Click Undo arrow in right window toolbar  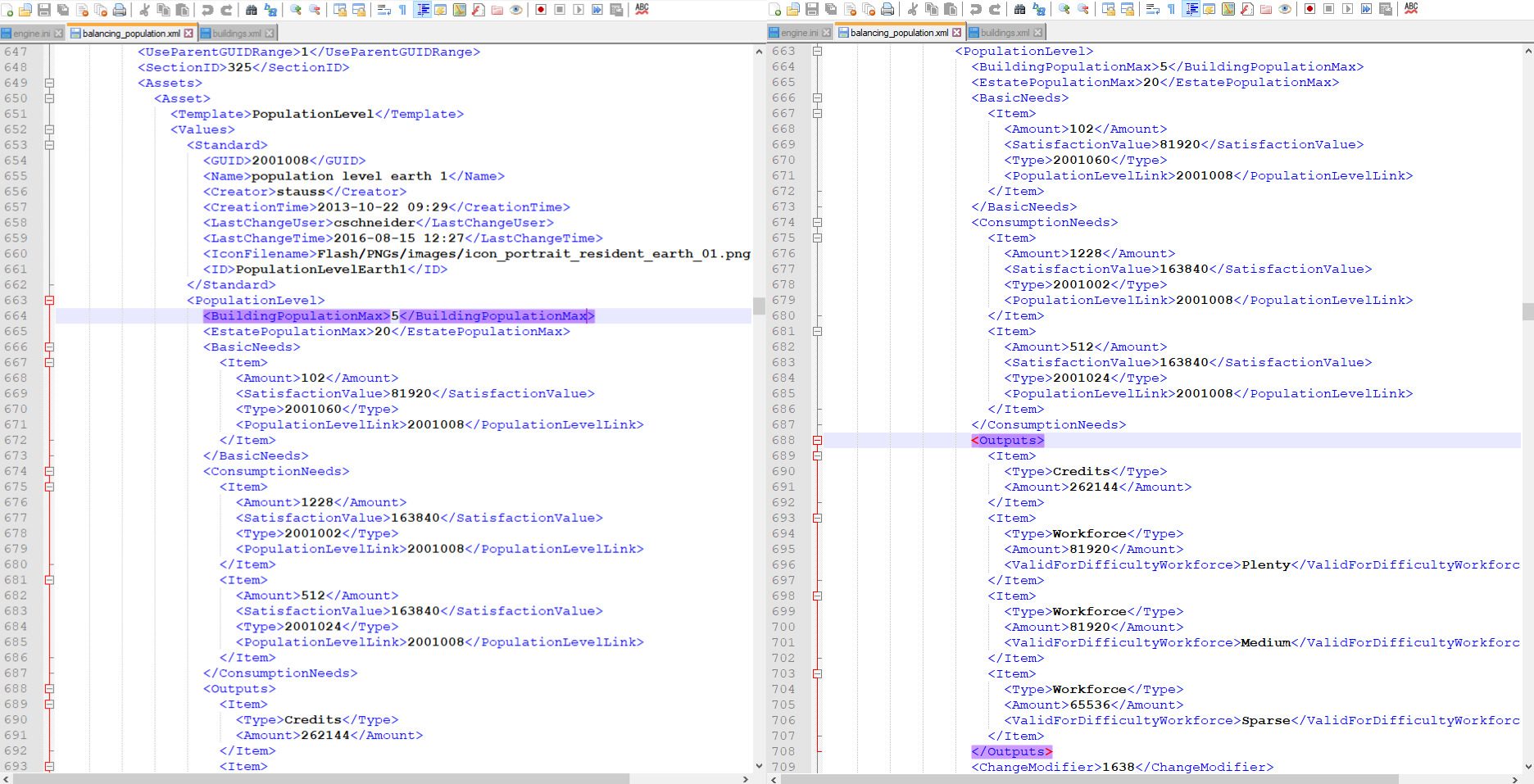pyautogui.click(x=975, y=10)
